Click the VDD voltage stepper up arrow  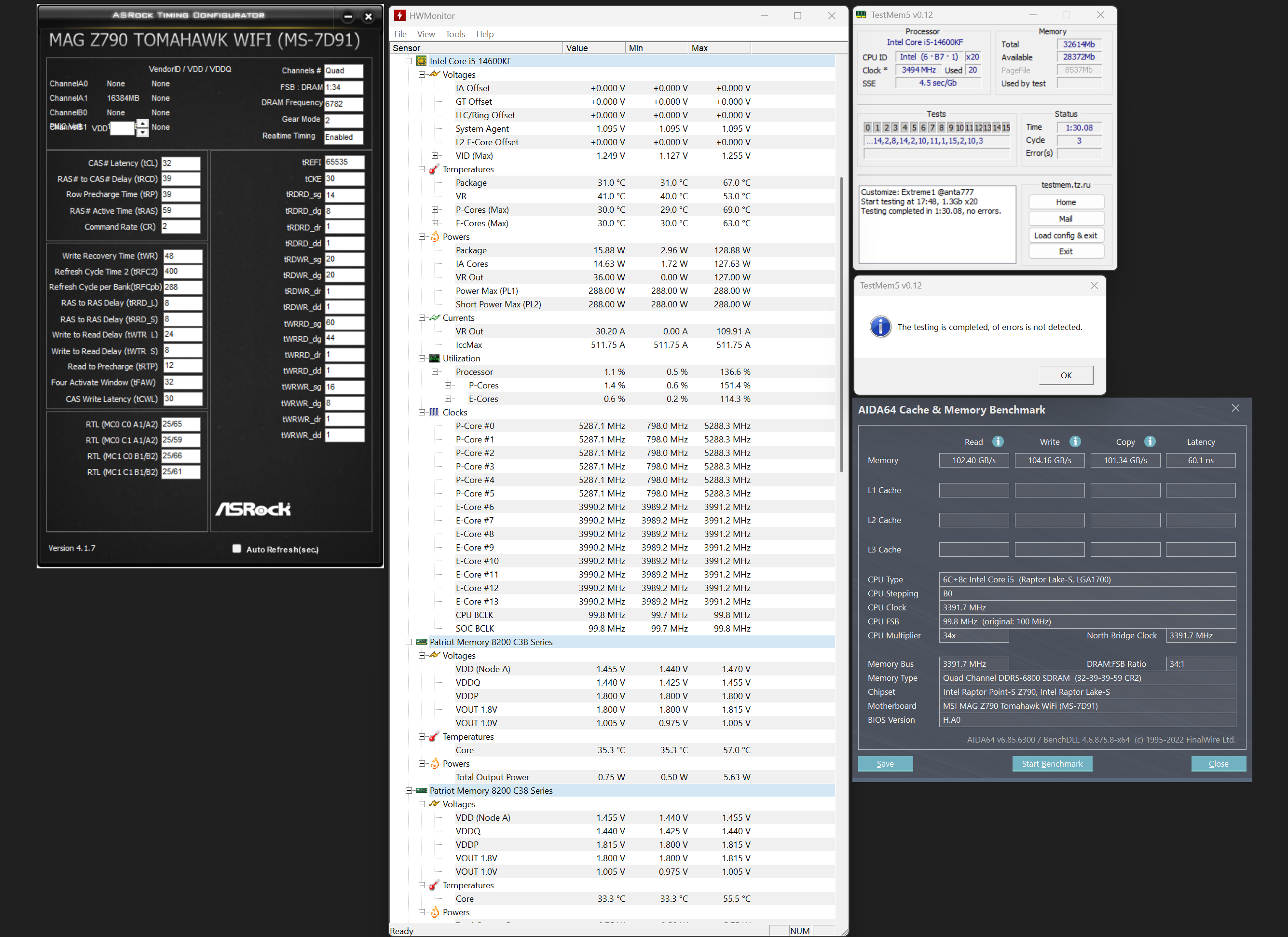click(142, 123)
